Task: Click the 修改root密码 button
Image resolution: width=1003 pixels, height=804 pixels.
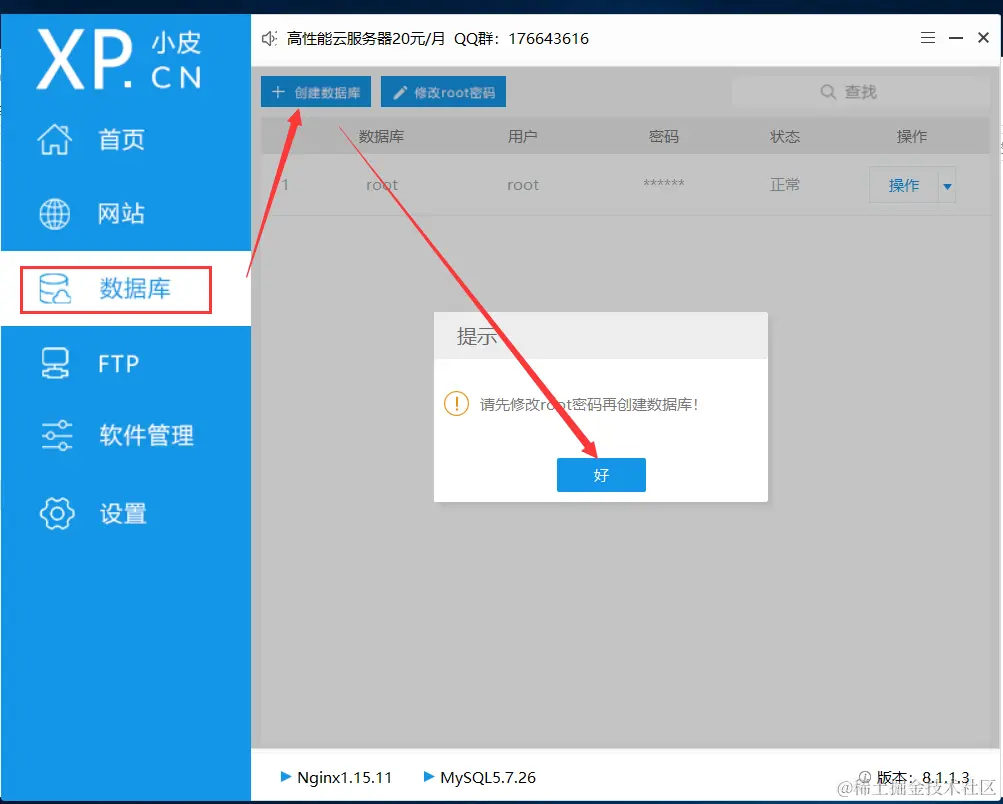Action: [x=443, y=92]
